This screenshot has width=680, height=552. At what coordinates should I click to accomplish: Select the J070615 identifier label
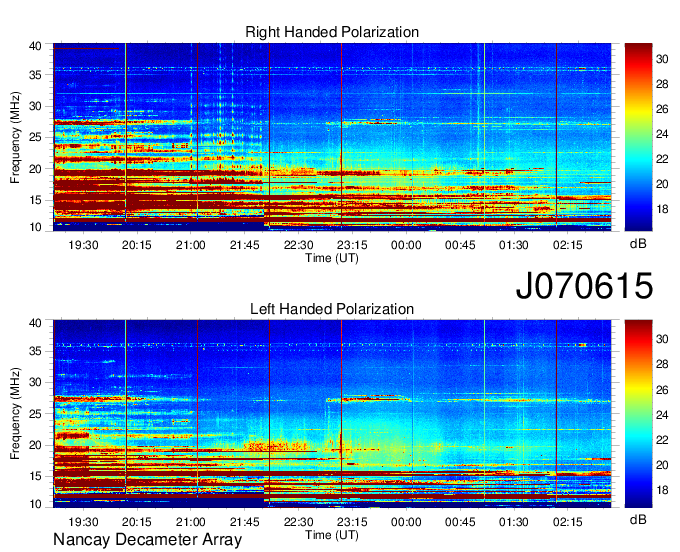tap(584, 285)
